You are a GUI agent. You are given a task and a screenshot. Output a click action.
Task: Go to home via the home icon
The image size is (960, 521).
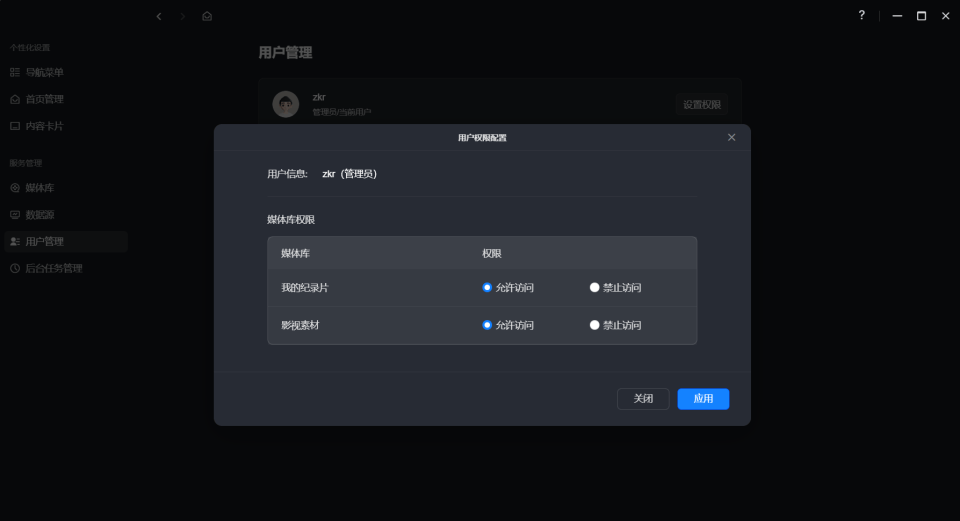pos(207,17)
